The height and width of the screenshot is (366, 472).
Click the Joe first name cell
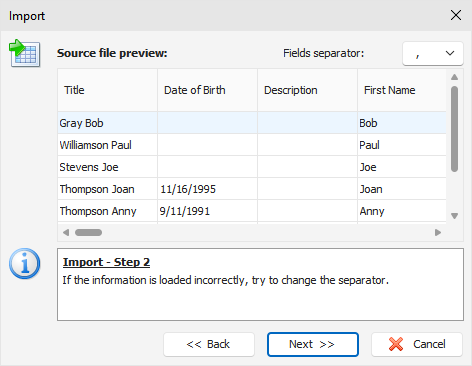402,167
